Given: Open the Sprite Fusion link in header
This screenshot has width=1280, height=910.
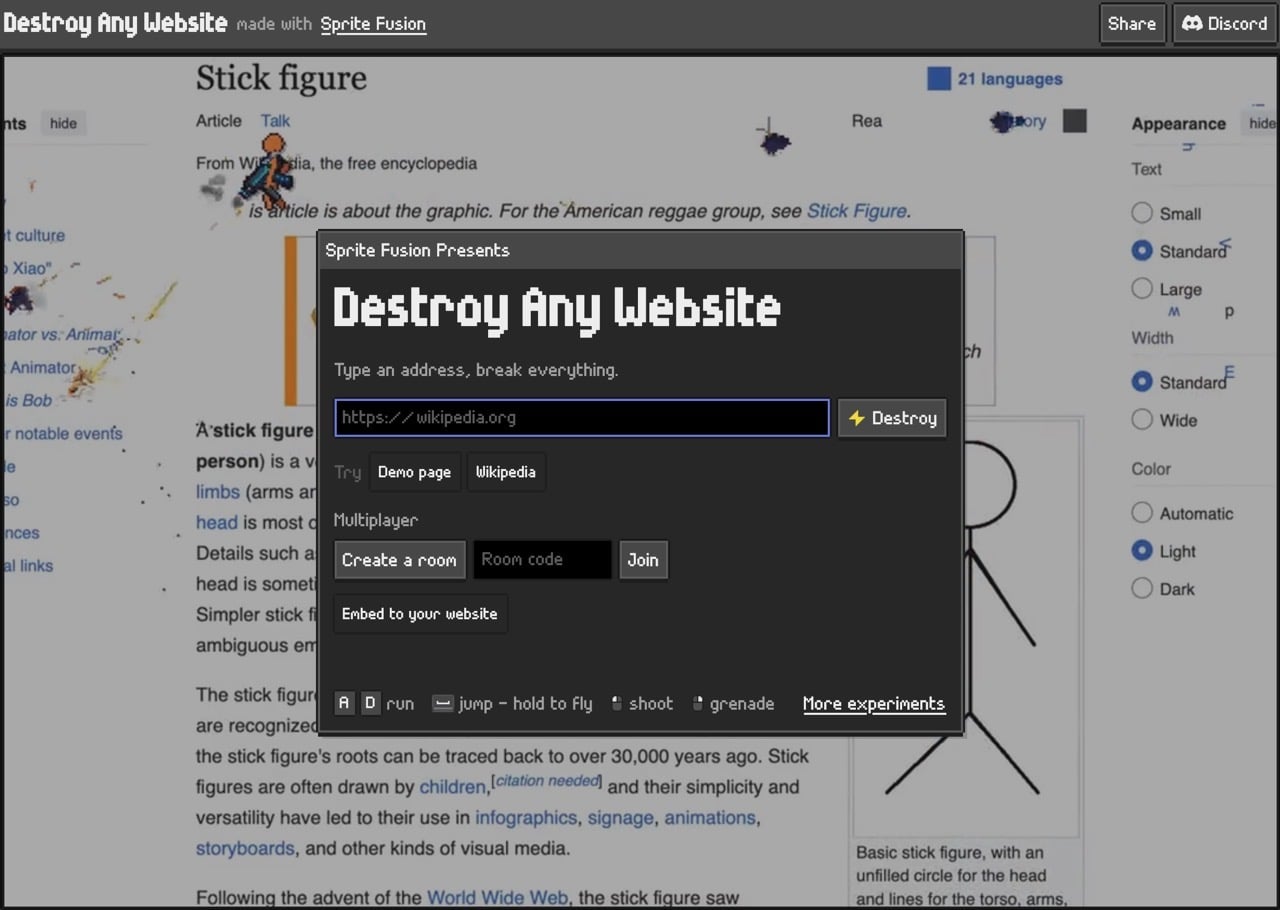Looking at the screenshot, I should tap(373, 24).
